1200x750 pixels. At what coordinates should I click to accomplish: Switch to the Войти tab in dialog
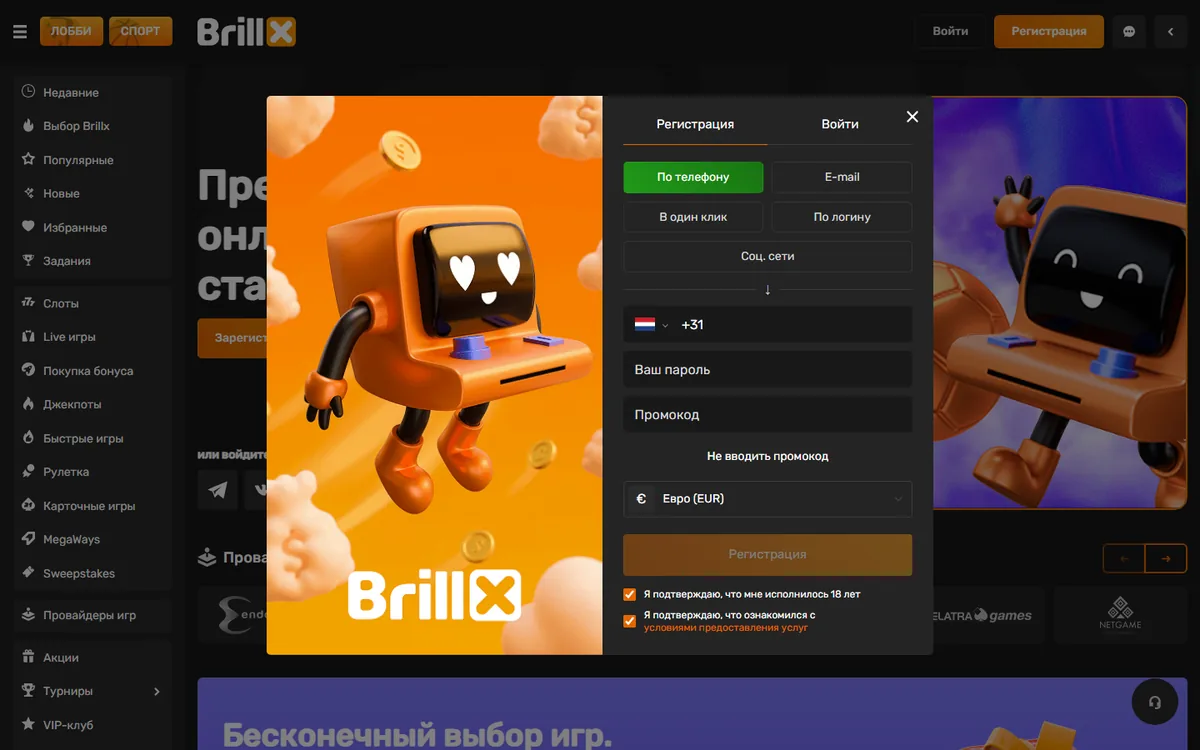point(840,124)
